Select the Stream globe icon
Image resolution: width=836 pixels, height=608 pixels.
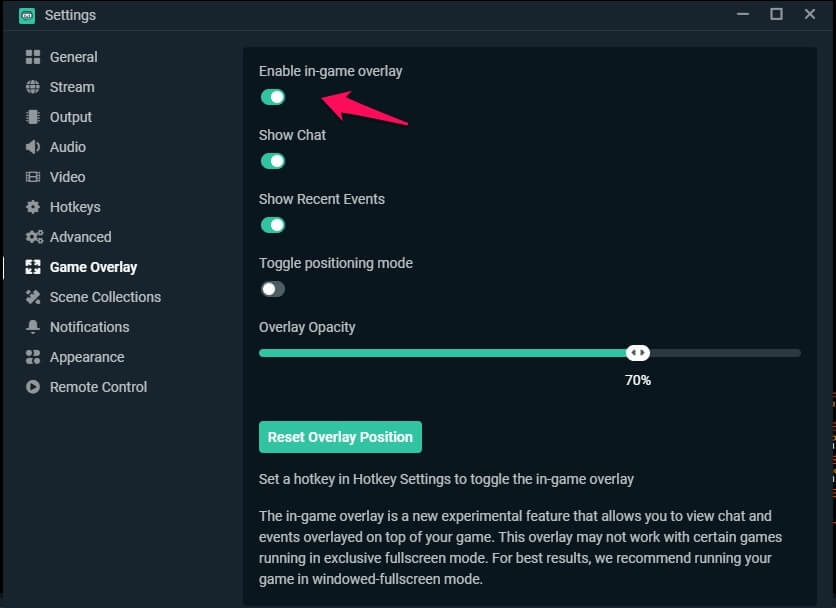click(x=33, y=87)
